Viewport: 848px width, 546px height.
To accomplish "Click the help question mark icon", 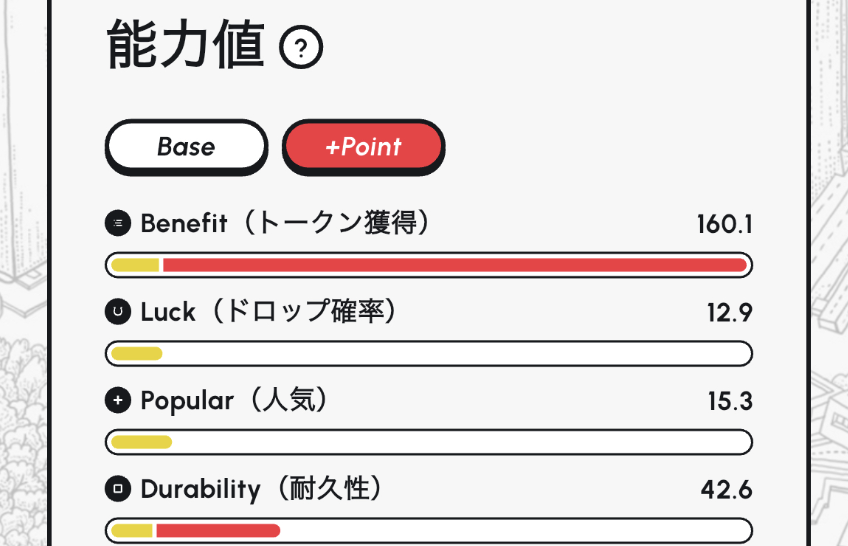I will coord(301,47).
